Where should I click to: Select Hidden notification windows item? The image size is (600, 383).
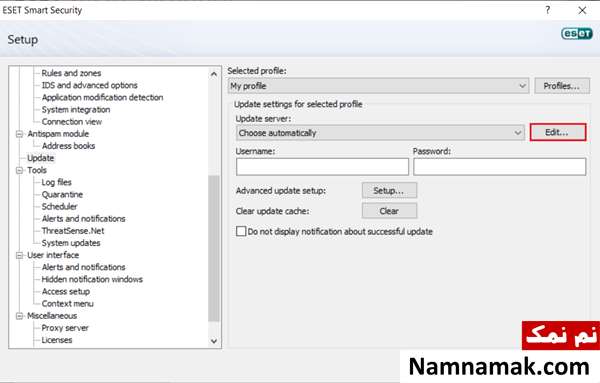(x=92, y=279)
